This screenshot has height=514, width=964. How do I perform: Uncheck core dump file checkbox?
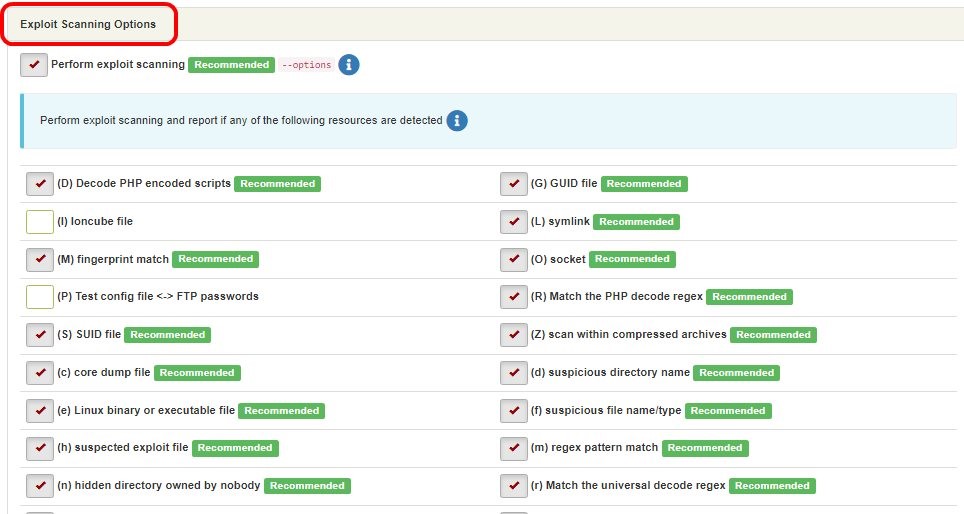[40, 373]
